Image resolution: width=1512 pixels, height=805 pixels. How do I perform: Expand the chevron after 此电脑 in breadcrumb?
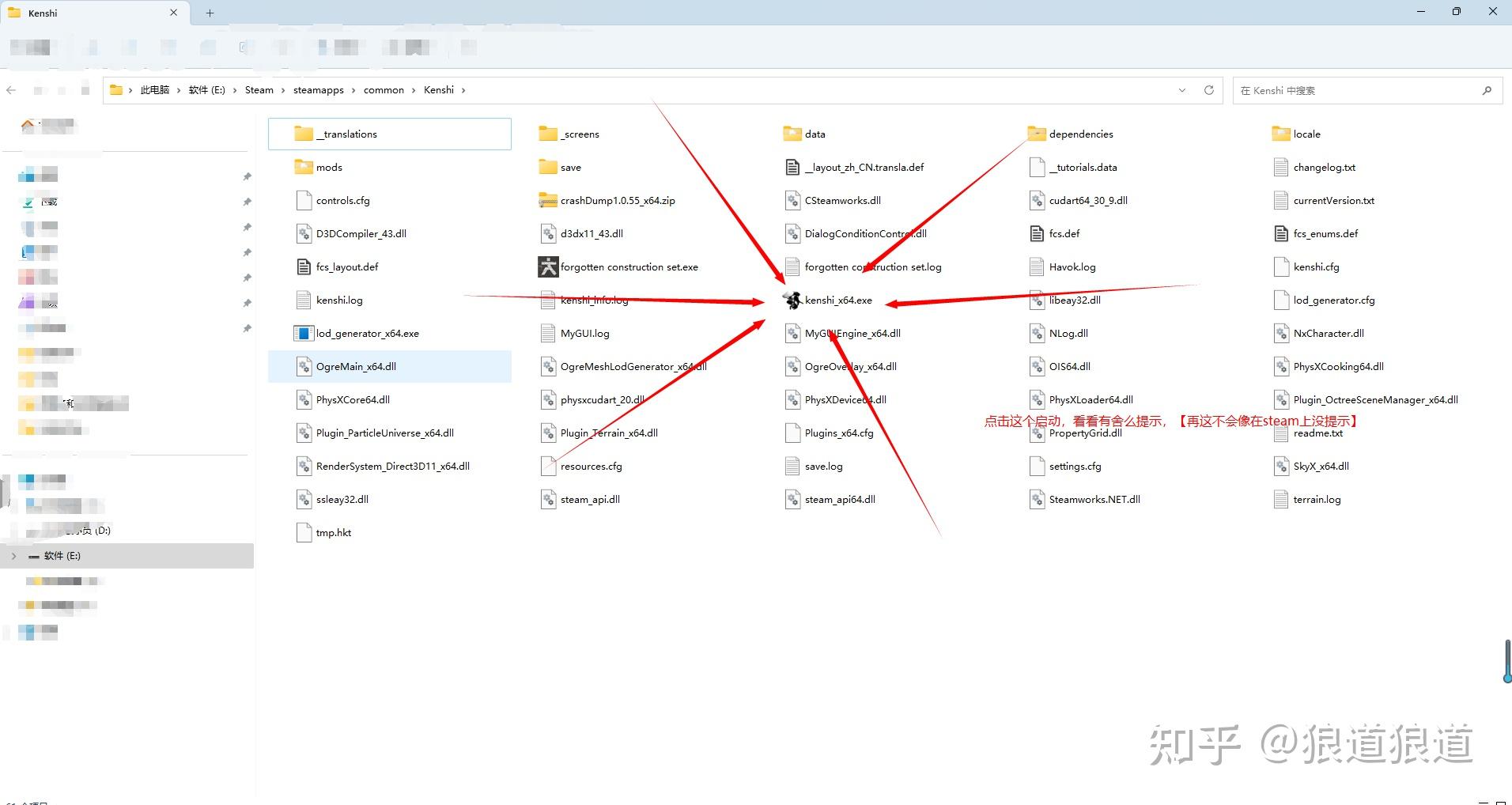click(179, 90)
